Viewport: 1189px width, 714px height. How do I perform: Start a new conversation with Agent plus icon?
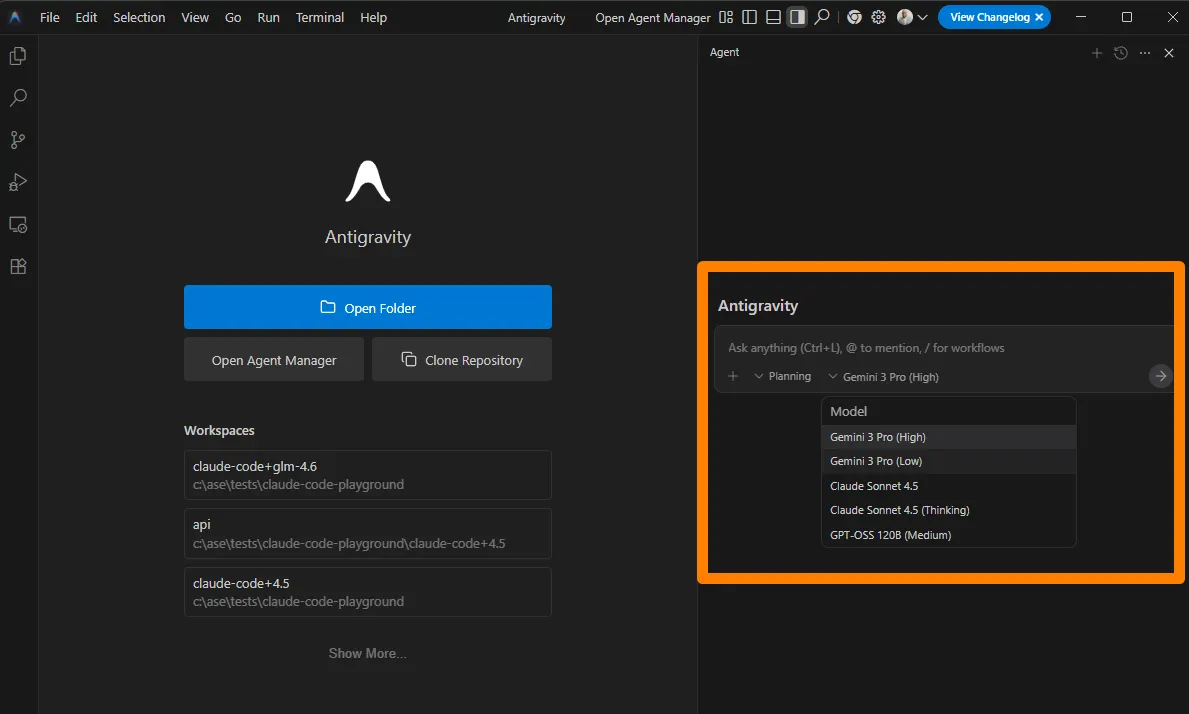pyautogui.click(x=1096, y=53)
